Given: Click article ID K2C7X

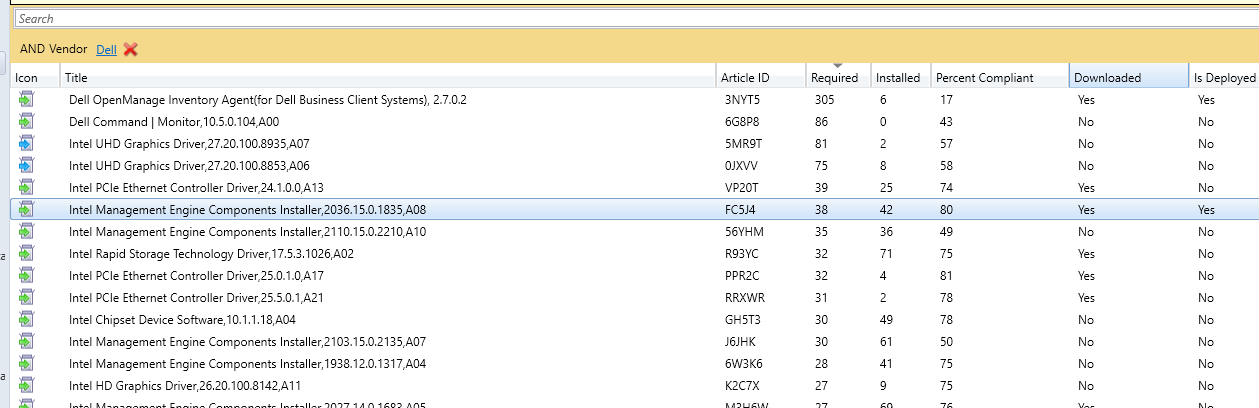Looking at the screenshot, I should click(742, 386).
